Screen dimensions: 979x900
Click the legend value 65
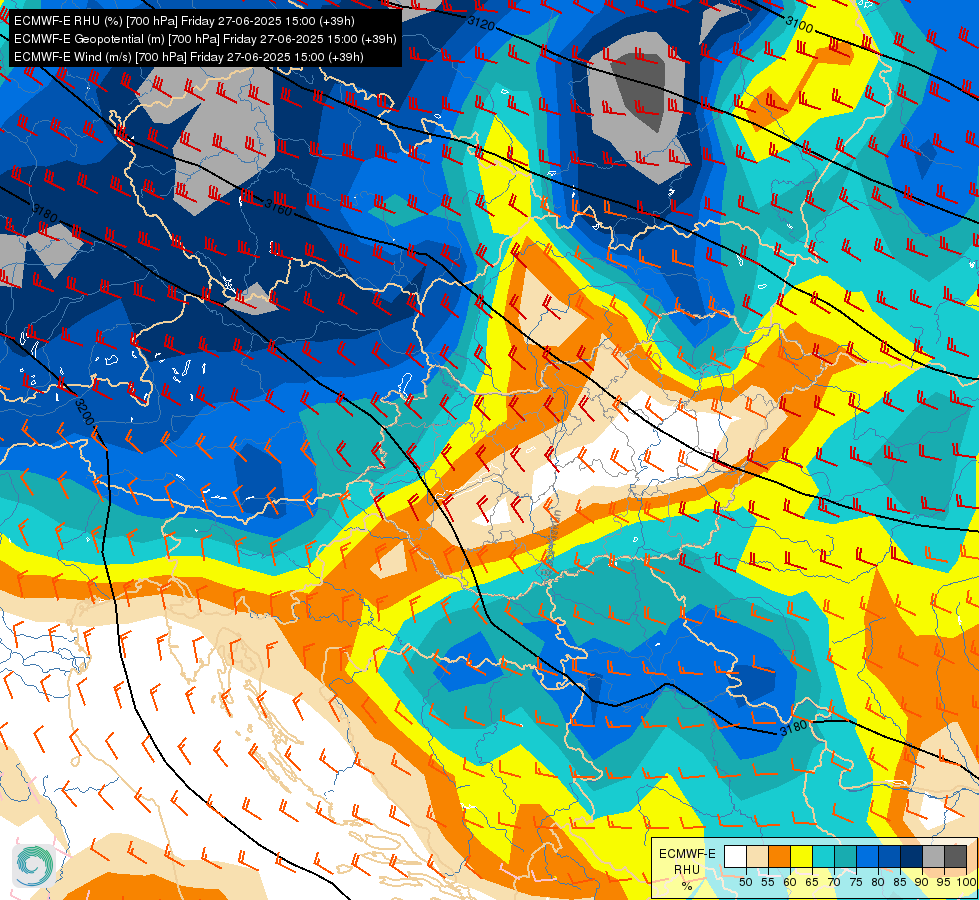[x=812, y=882]
